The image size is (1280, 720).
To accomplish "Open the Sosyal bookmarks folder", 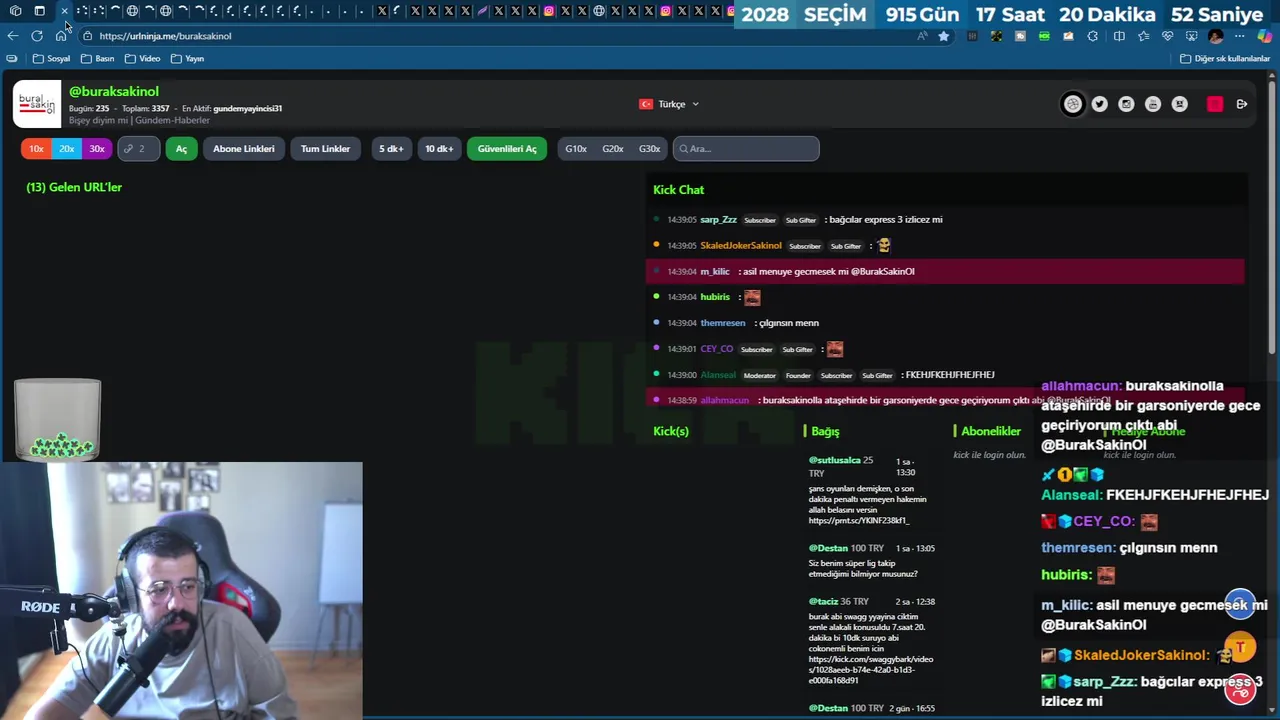I will 52,59.
